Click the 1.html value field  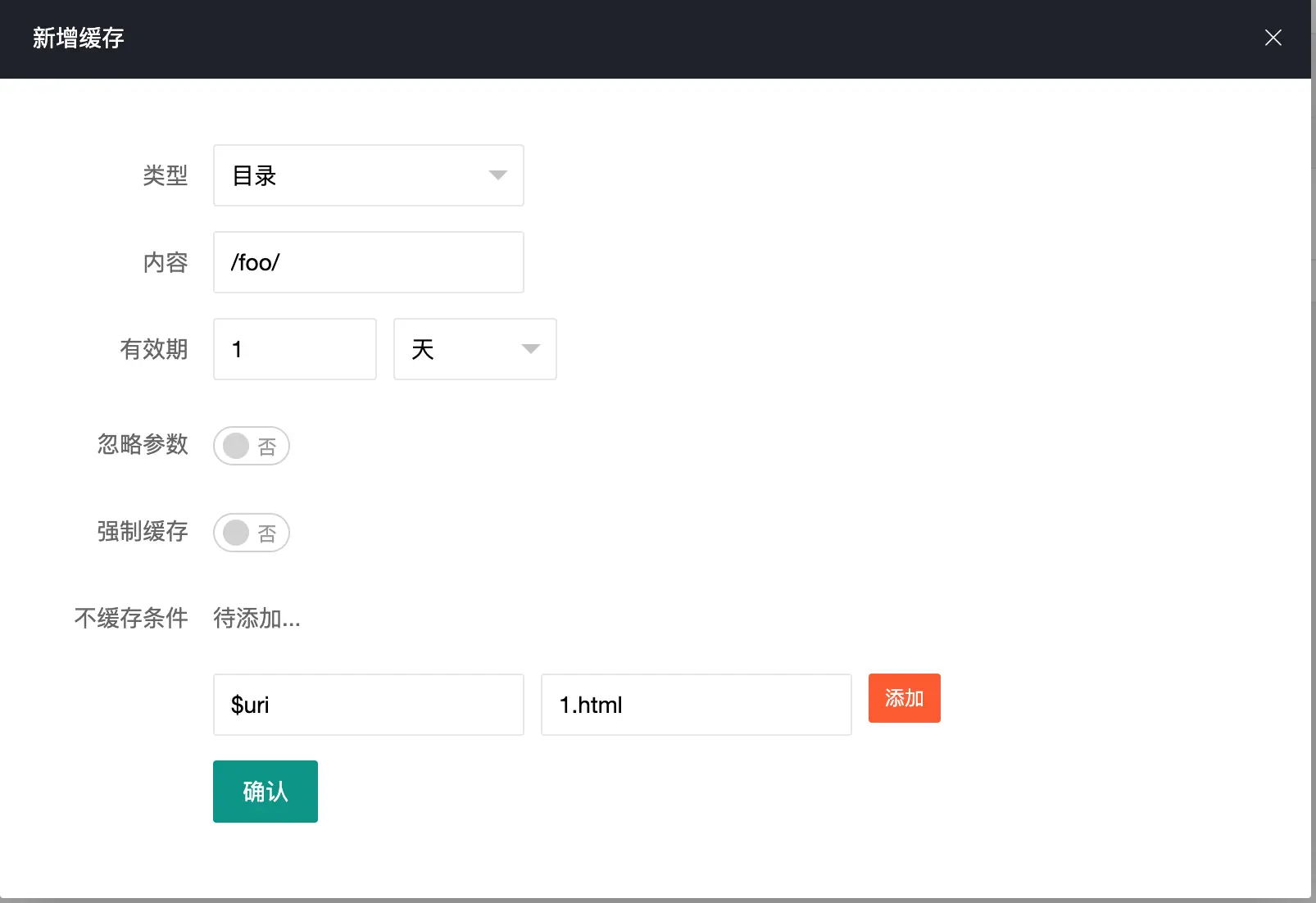click(696, 705)
